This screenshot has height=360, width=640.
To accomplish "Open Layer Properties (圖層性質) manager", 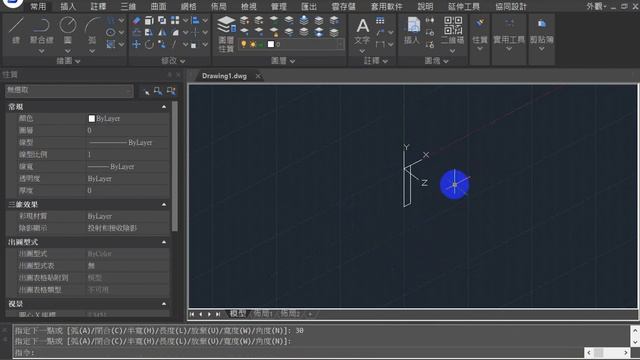I will (x=226, y=34).
